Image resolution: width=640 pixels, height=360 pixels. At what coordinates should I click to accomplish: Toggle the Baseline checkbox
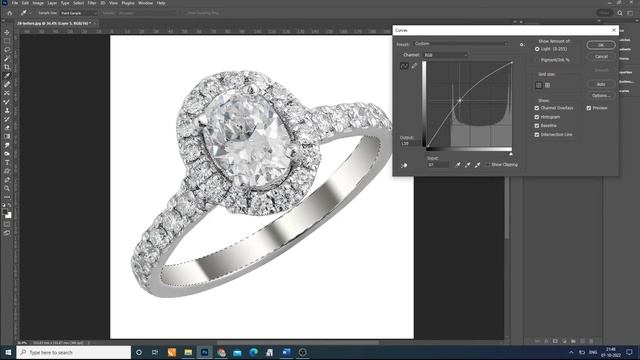(x=537, y=126)
